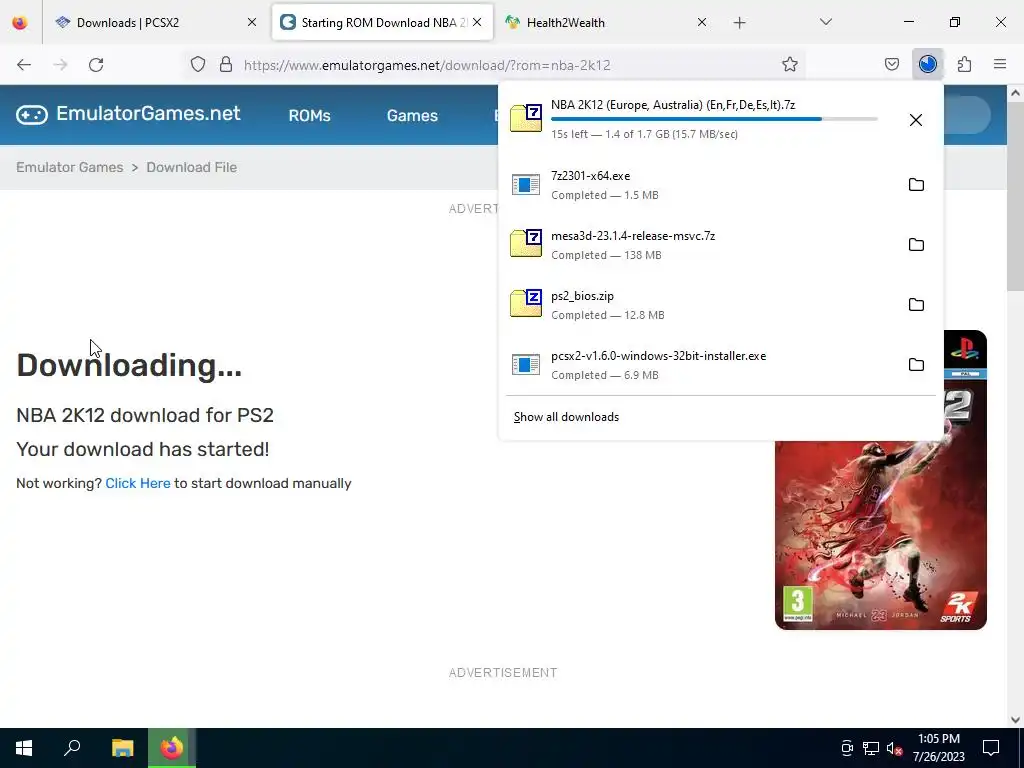
Task: Bookmark this page with the star icon
Action: (790, 65)
